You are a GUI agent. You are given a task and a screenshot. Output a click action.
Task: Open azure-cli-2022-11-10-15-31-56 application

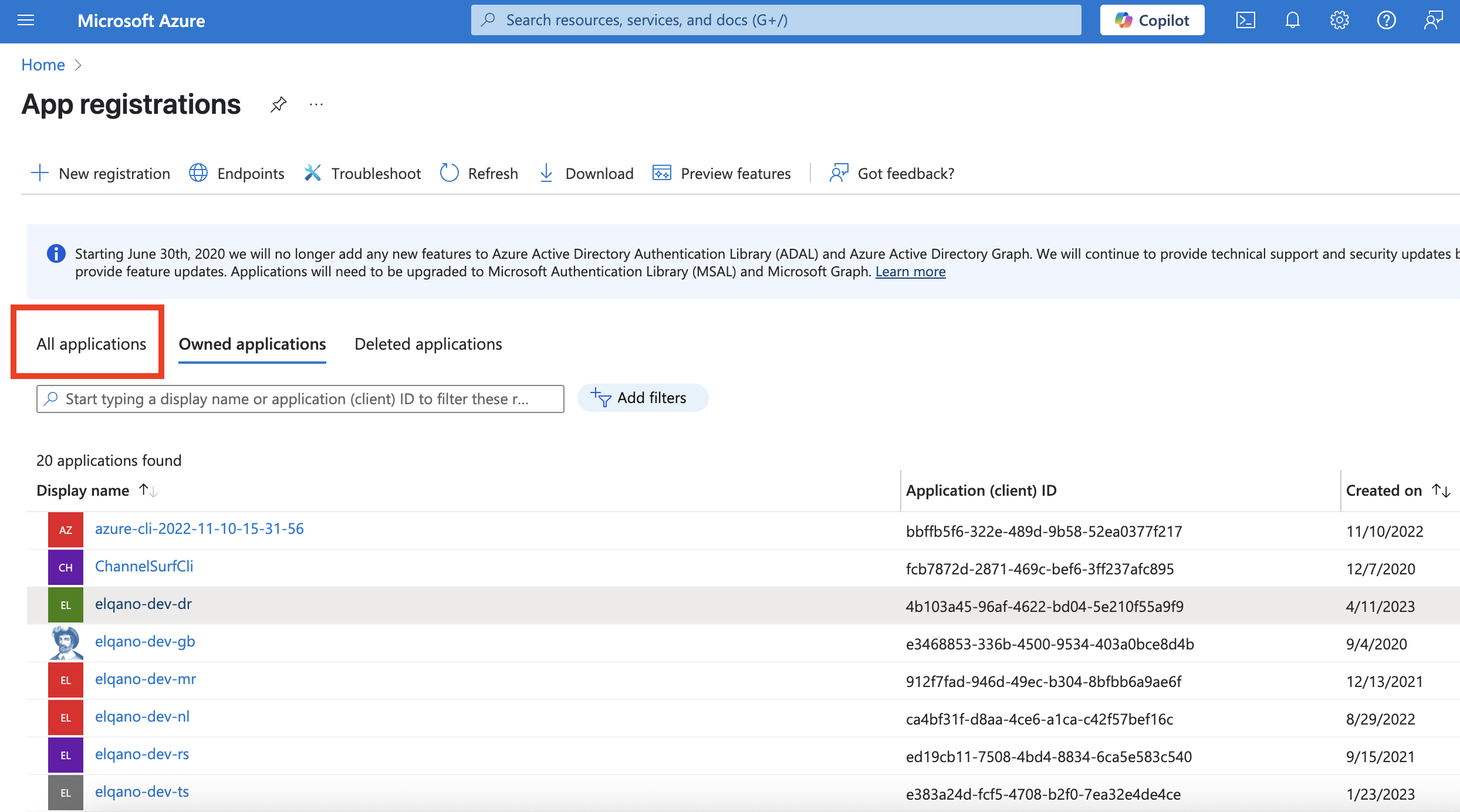click(200, 529)
